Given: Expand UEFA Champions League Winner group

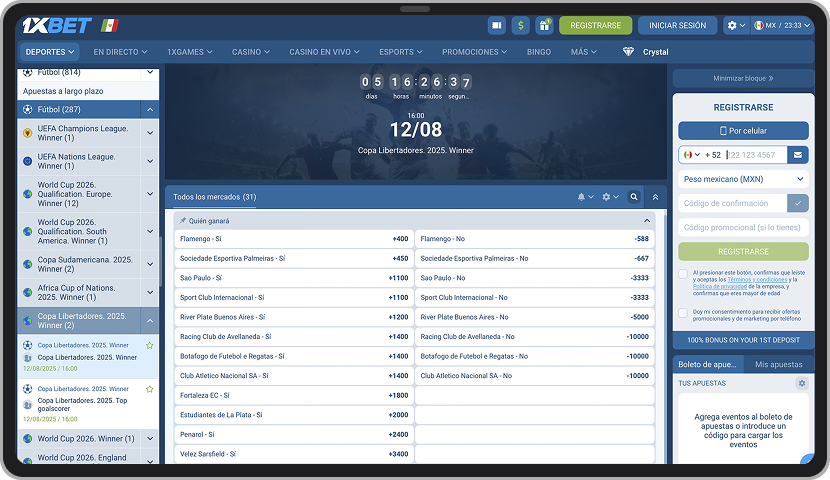Looking at the screenshot, I should [x=150, y=133].
